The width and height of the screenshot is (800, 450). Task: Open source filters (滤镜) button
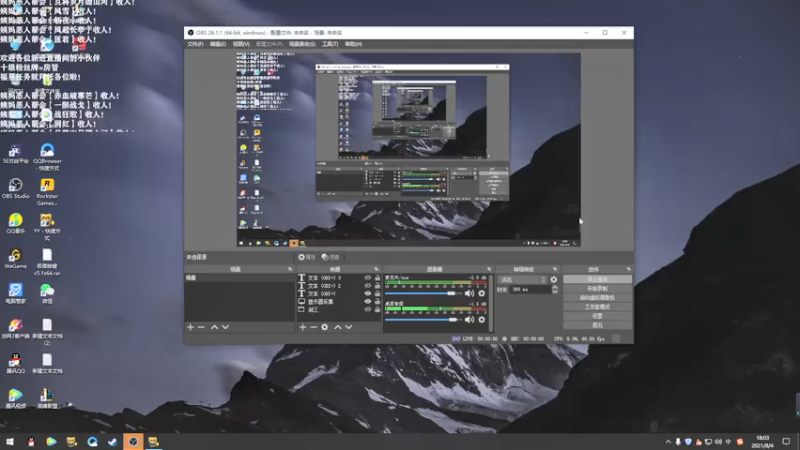point(331,257)
